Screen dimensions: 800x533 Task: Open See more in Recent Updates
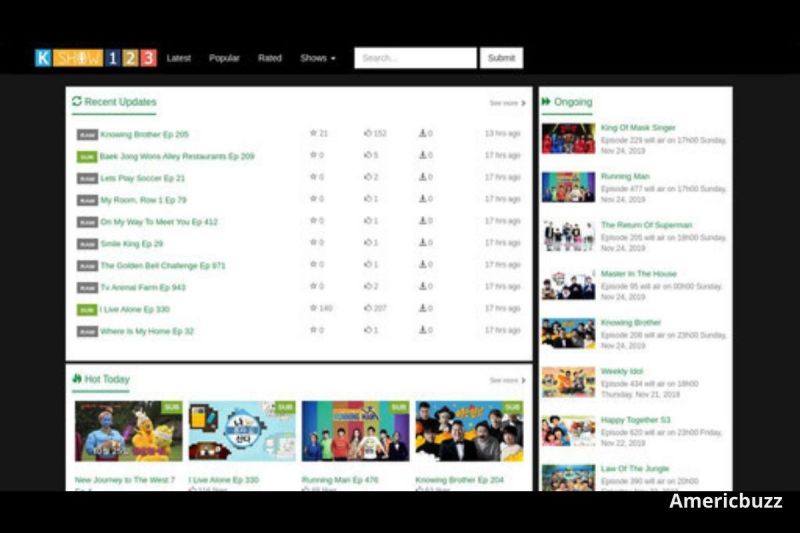tap(507, 103)
